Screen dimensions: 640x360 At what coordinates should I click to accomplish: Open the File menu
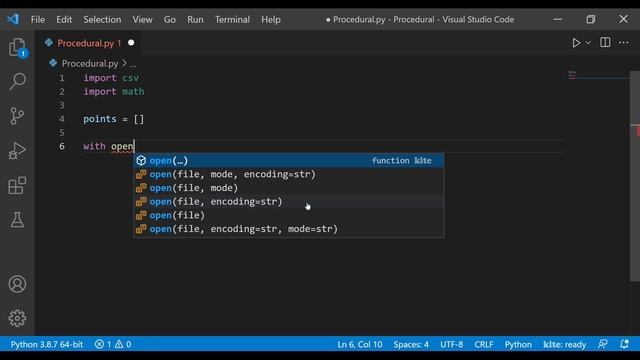[38, 20]
